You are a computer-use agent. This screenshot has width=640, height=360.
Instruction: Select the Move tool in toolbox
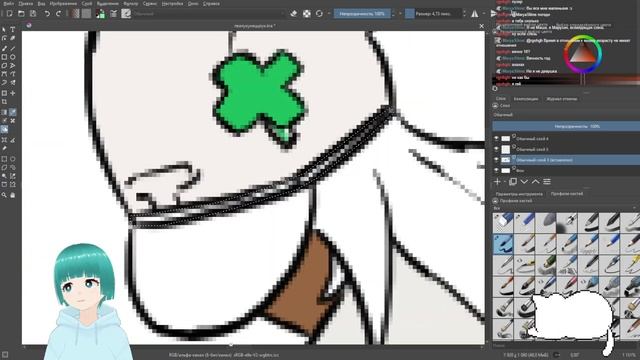[13, 93]
